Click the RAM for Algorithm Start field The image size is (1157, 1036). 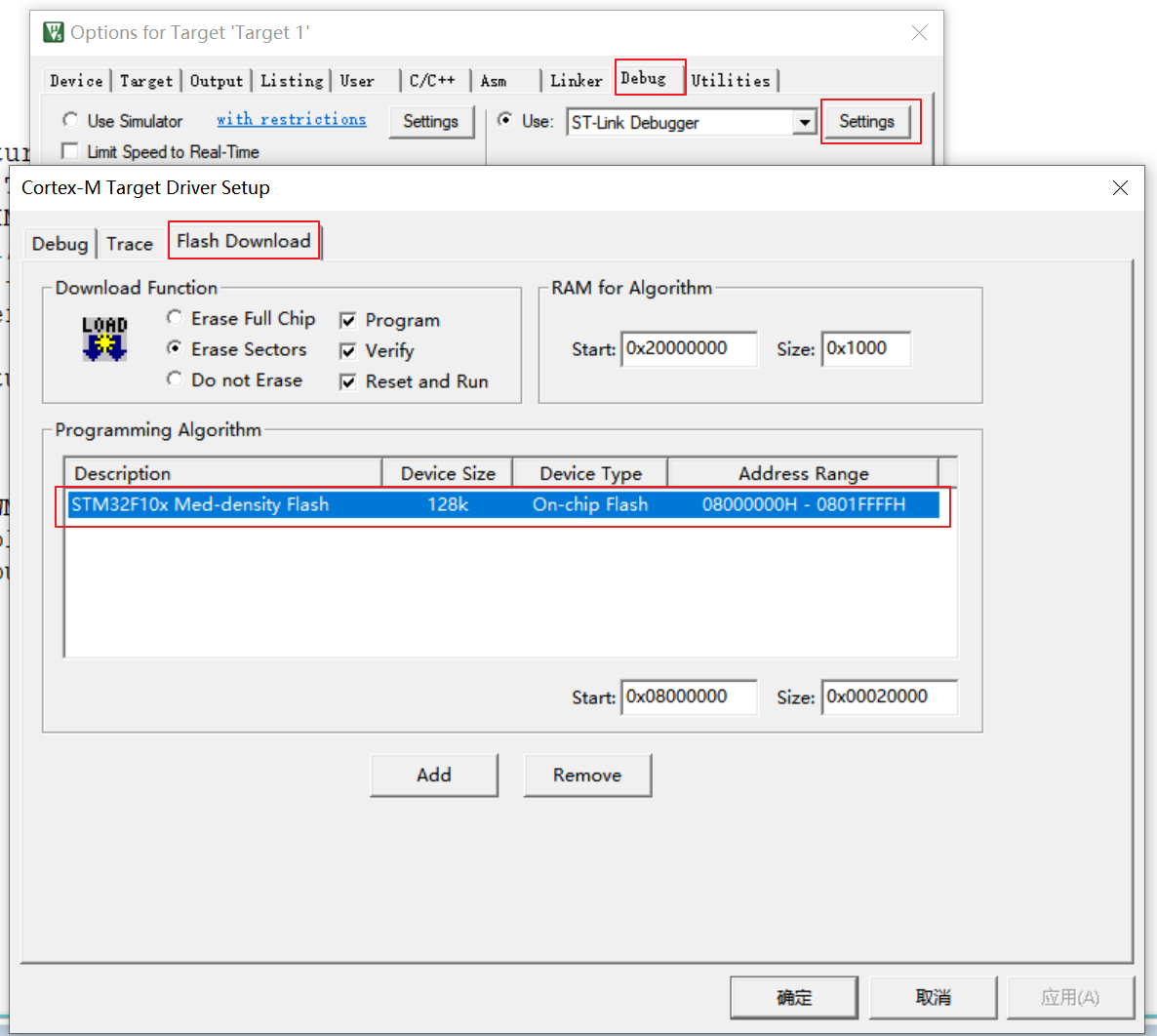click(689, 349)
